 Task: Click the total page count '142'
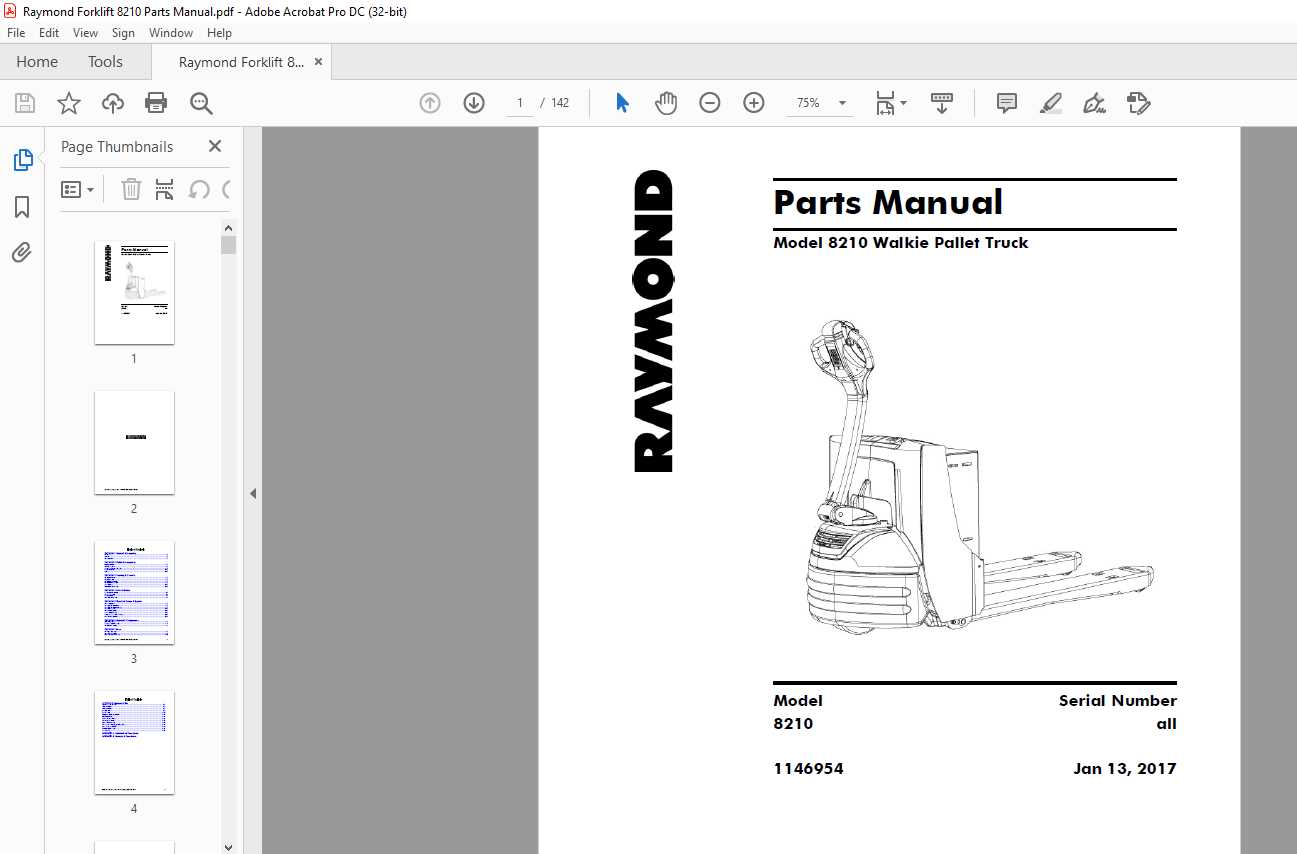560,103
